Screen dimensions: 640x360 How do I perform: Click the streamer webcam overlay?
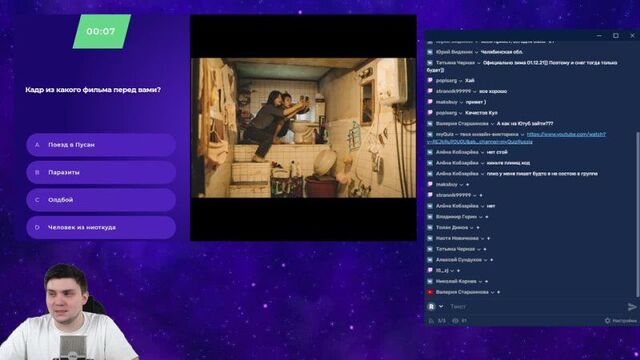(68, 312)
